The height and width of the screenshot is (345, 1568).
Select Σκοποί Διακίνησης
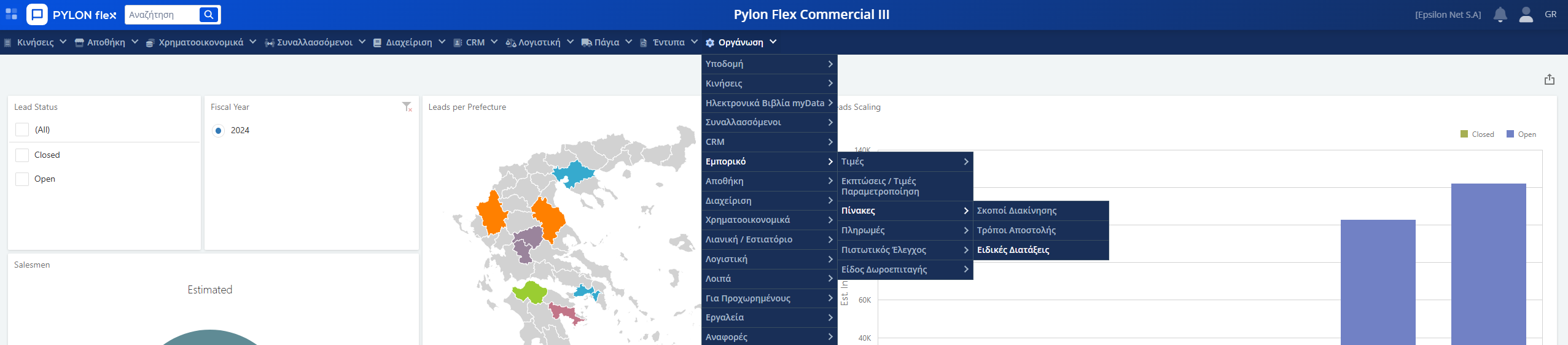coord(1041,211)
